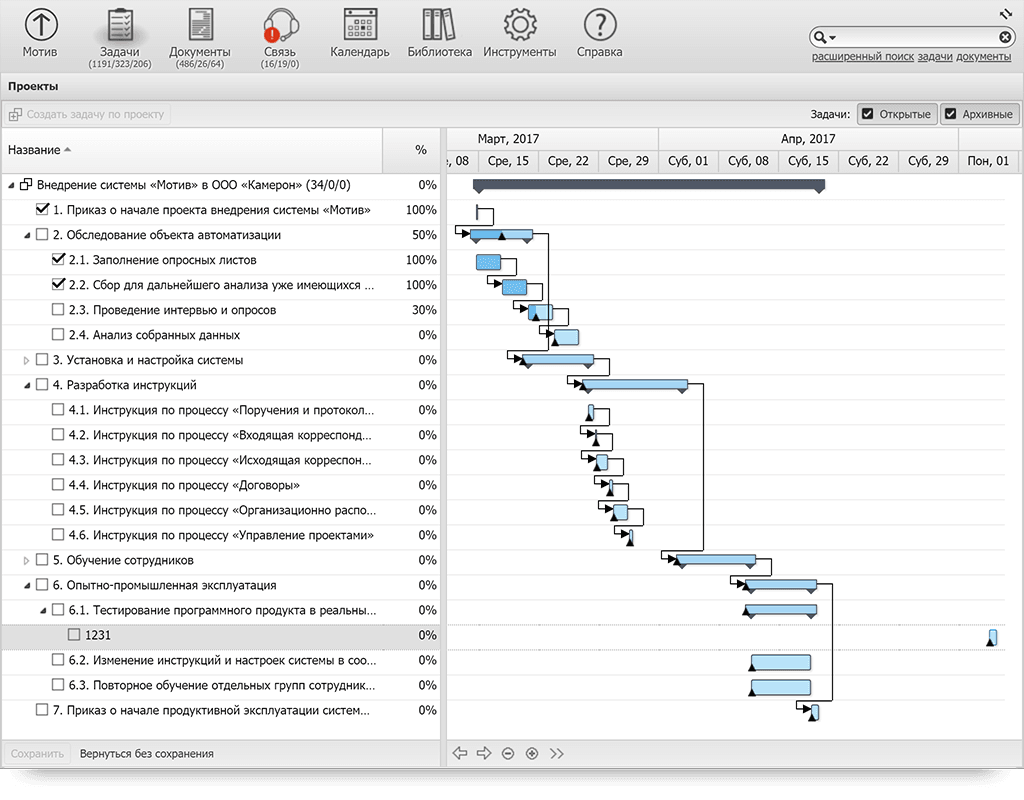Check task 3 Установка и настройка системы
1024x800 pixels.
point(42,360)
